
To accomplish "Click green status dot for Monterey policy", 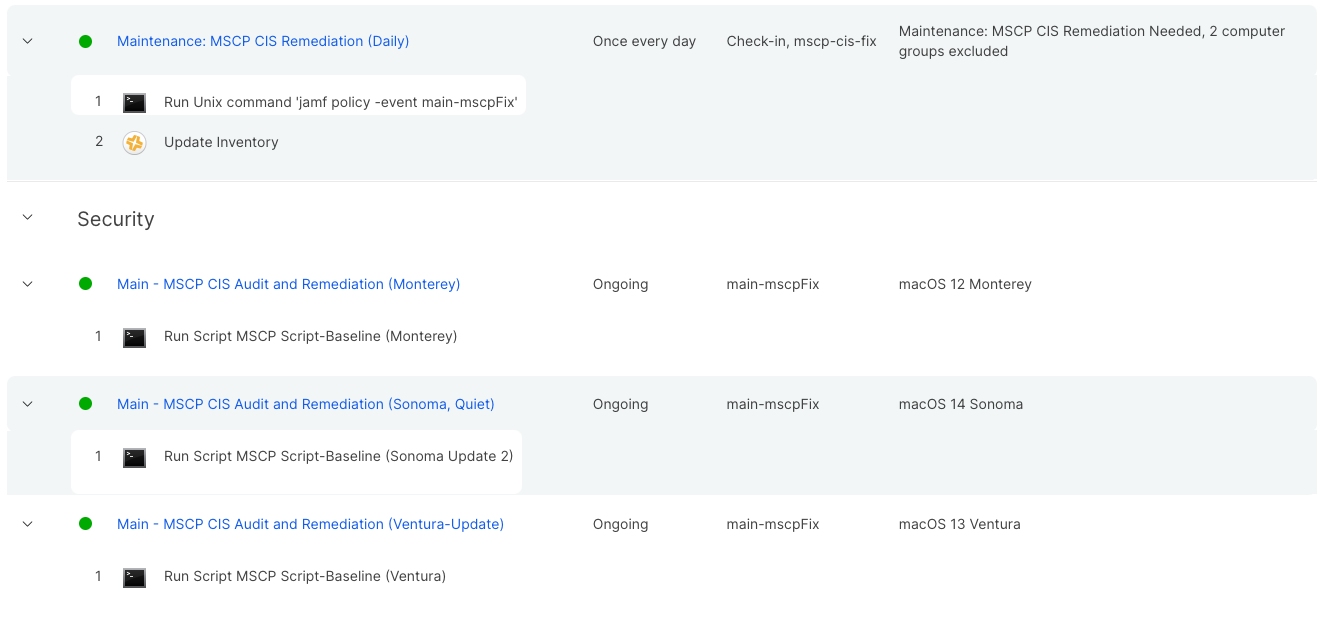I will click(x=85, y=284).
